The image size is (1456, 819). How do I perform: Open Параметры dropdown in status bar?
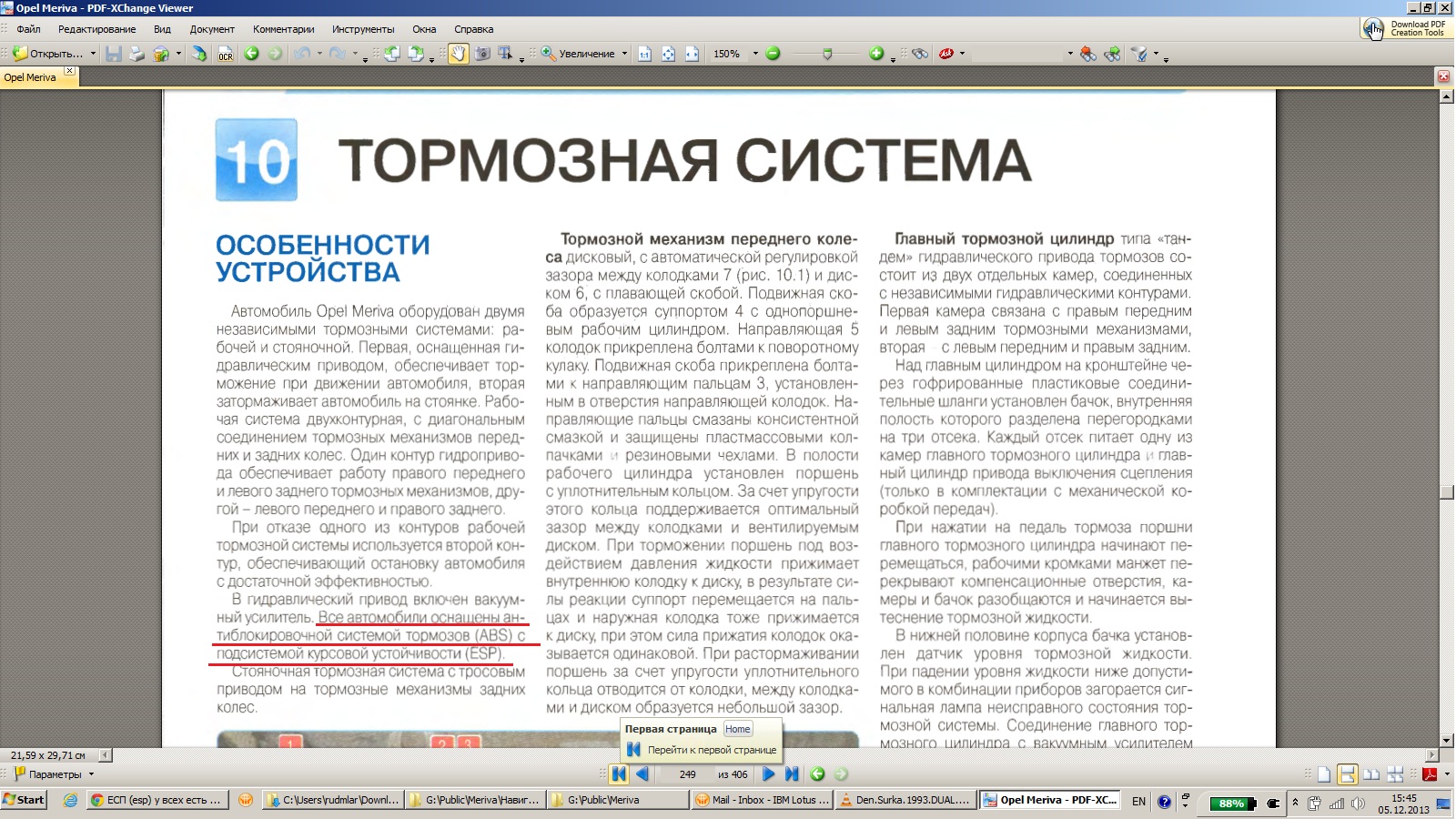click(x=91, y=774)
